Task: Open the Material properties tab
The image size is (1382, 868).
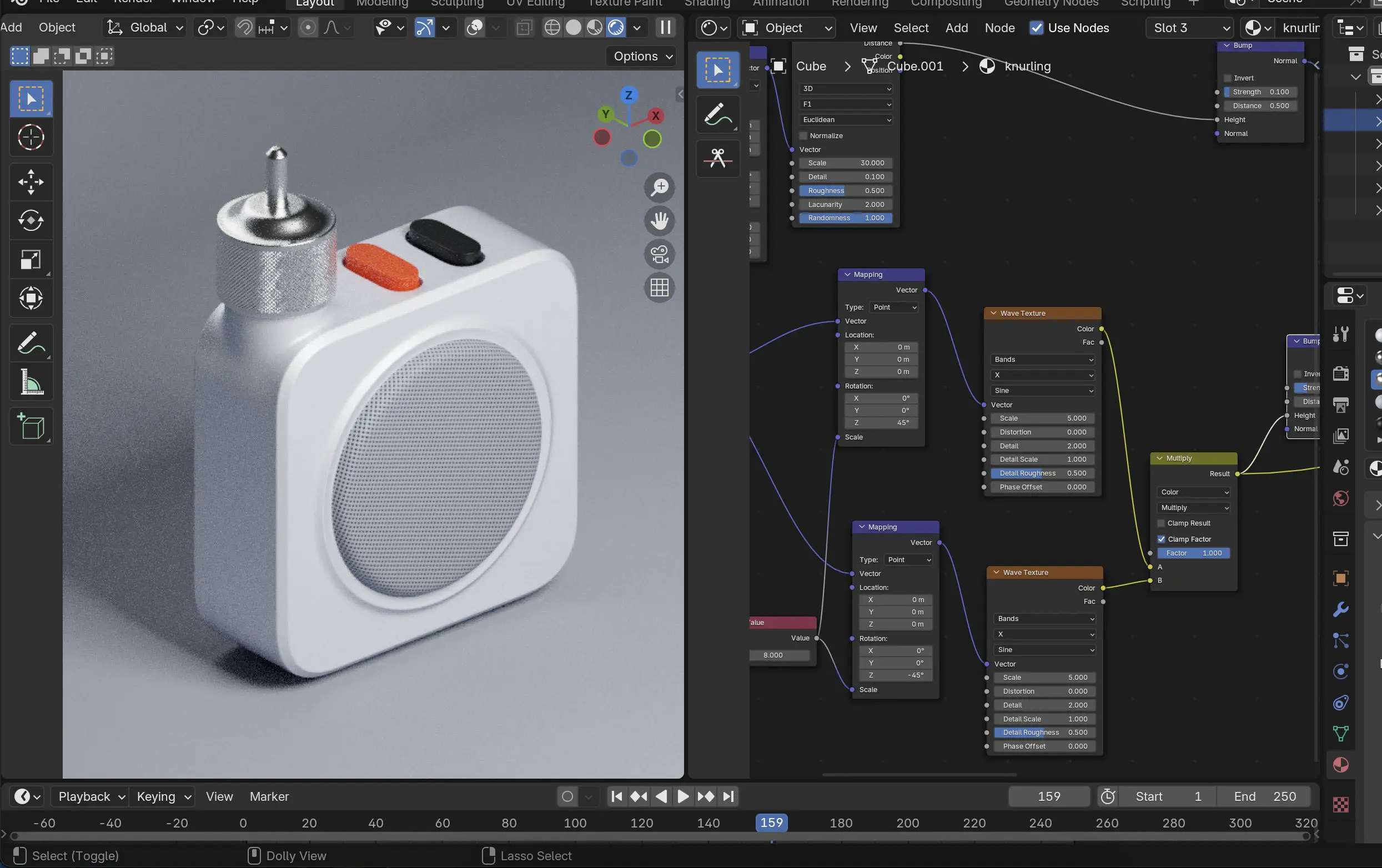Action: pos(1341,765)
